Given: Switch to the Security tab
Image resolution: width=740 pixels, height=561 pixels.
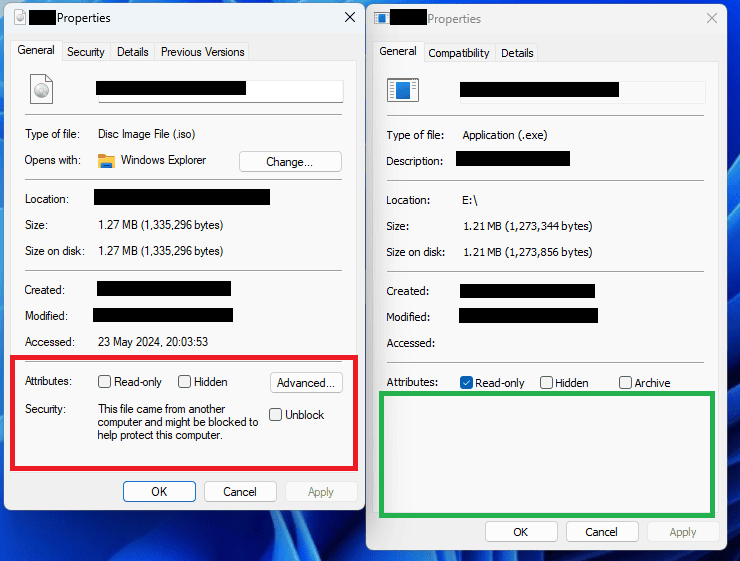Looking at the screenshot, I should 85,52.
